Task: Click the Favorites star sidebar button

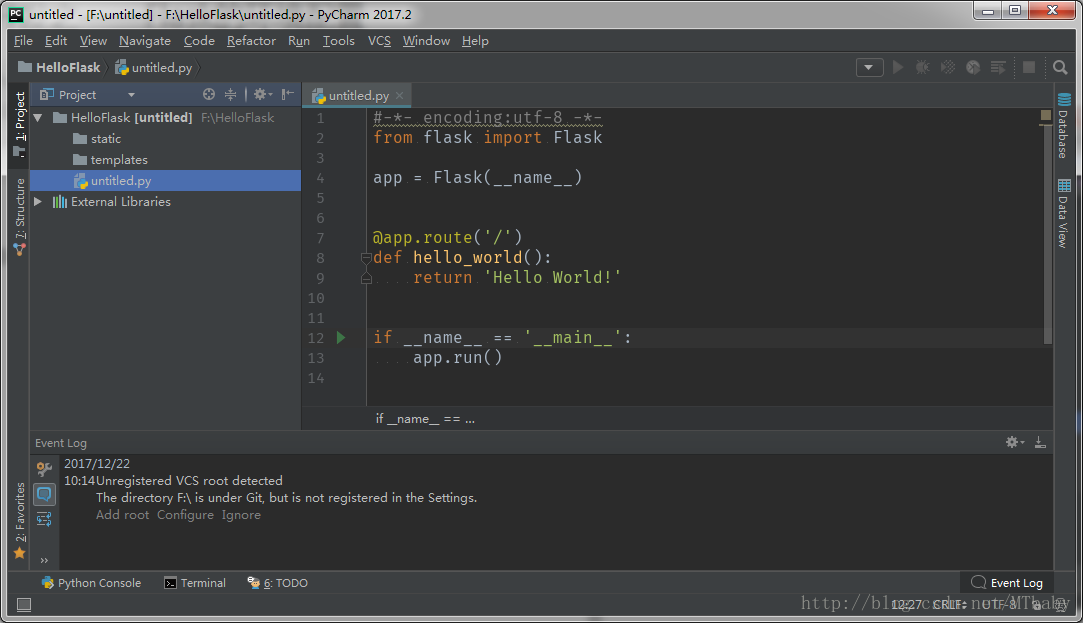Action: [x=20, y=521]
